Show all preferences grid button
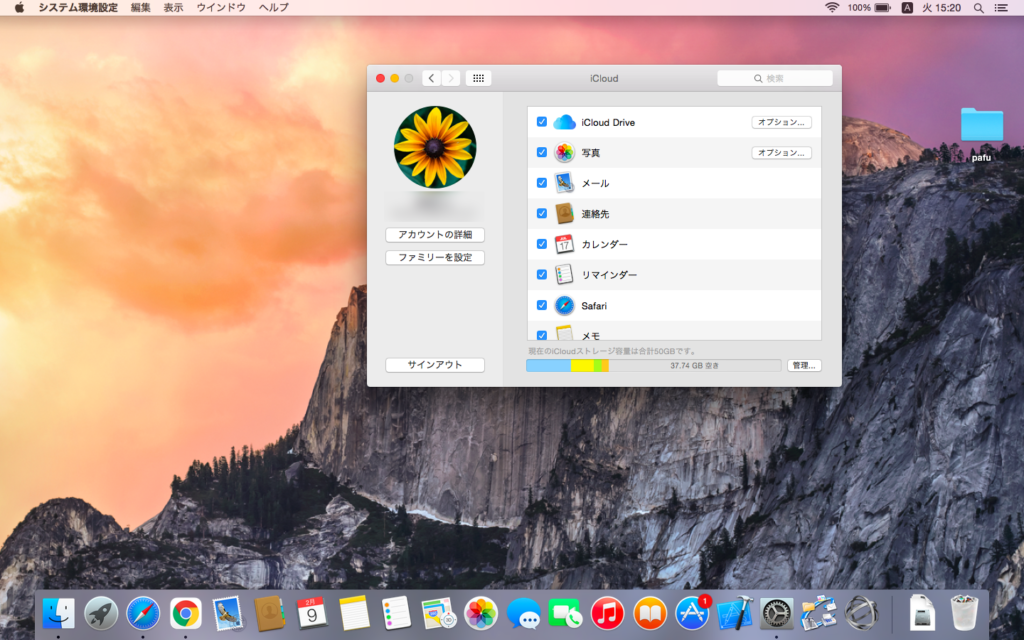Screen dimensions: 1024x640 pyautogui.click(x=478, y=78)
